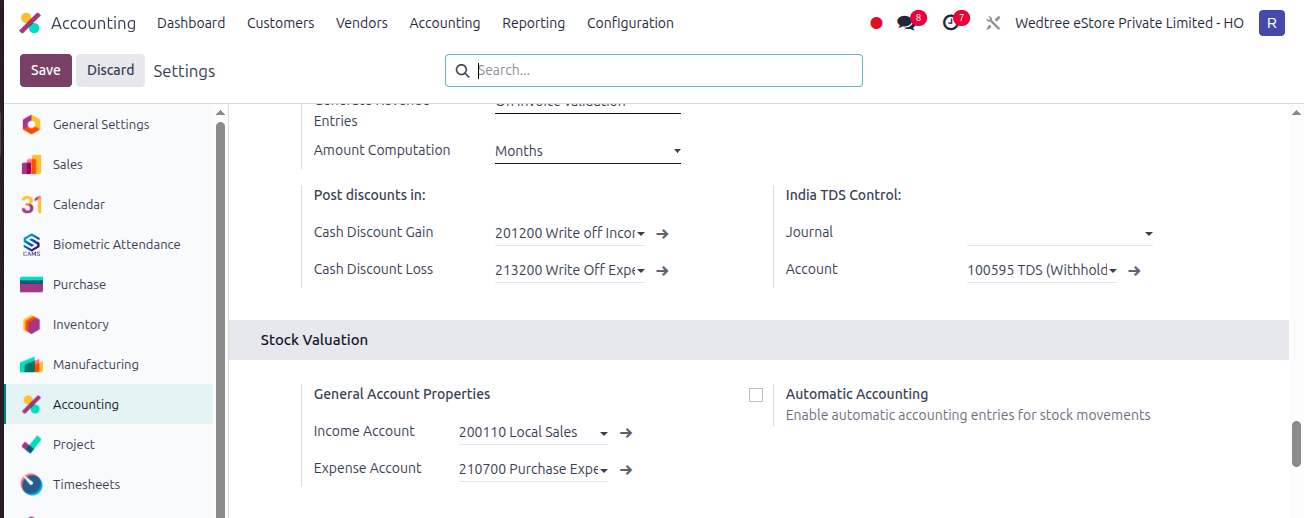Expand the India TDS Journal dropdown

coord(1060,233)
